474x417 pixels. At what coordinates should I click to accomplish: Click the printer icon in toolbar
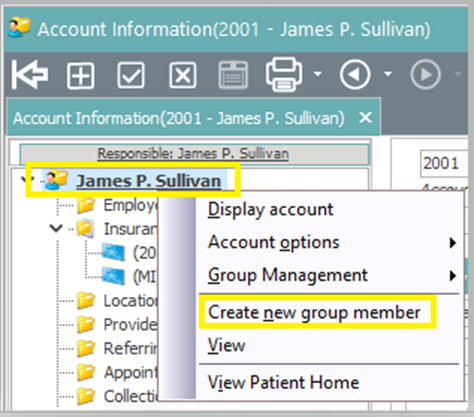coord(284,75)
